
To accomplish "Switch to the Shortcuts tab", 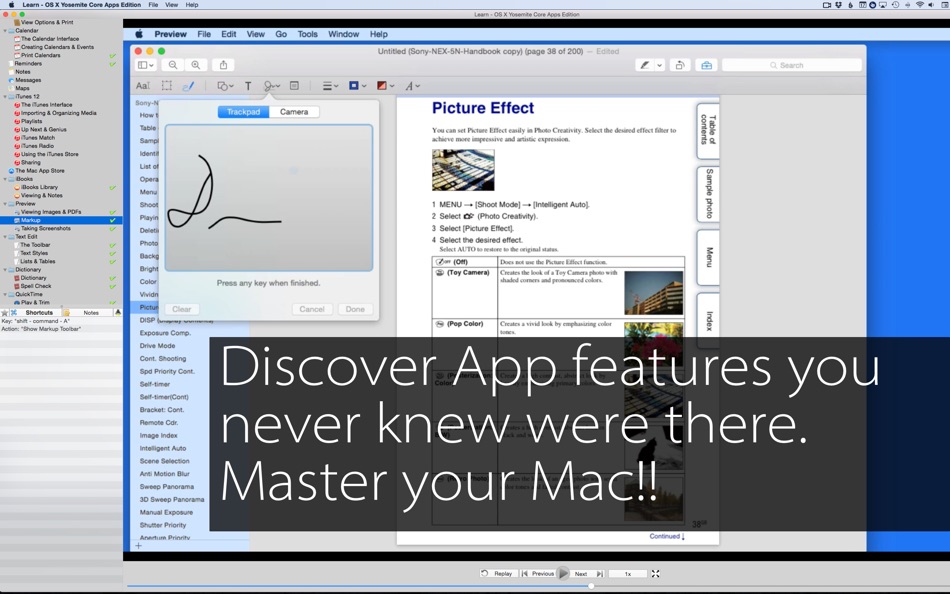I will point(39,313).
